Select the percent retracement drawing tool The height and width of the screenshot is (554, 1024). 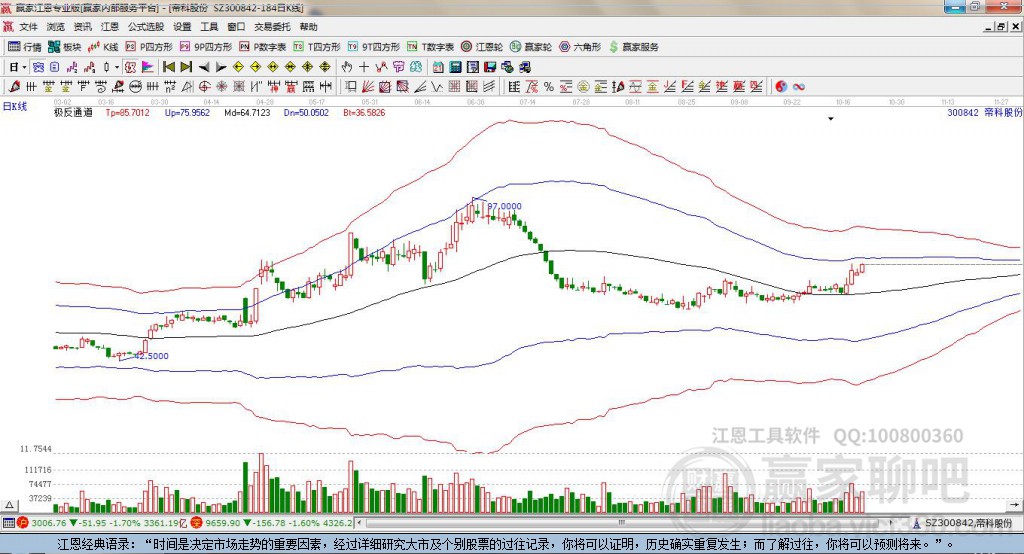[549, 86]
